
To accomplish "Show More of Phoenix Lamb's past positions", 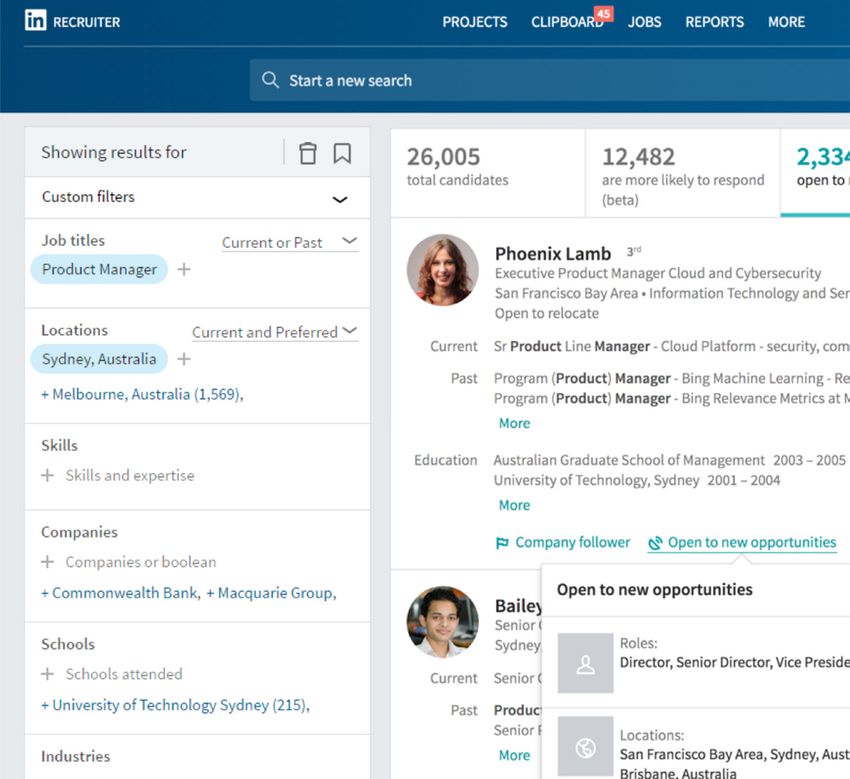I will (x=514, y=423).
